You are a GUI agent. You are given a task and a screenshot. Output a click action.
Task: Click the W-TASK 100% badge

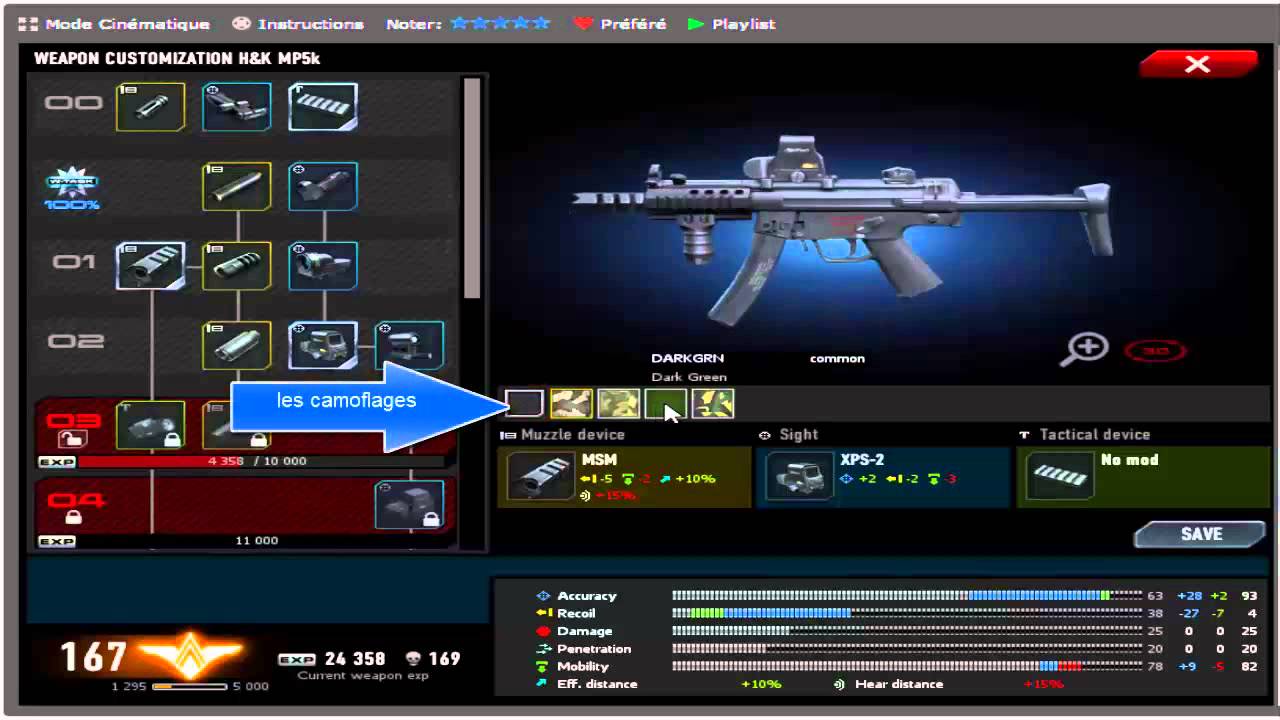coord(72,188)
